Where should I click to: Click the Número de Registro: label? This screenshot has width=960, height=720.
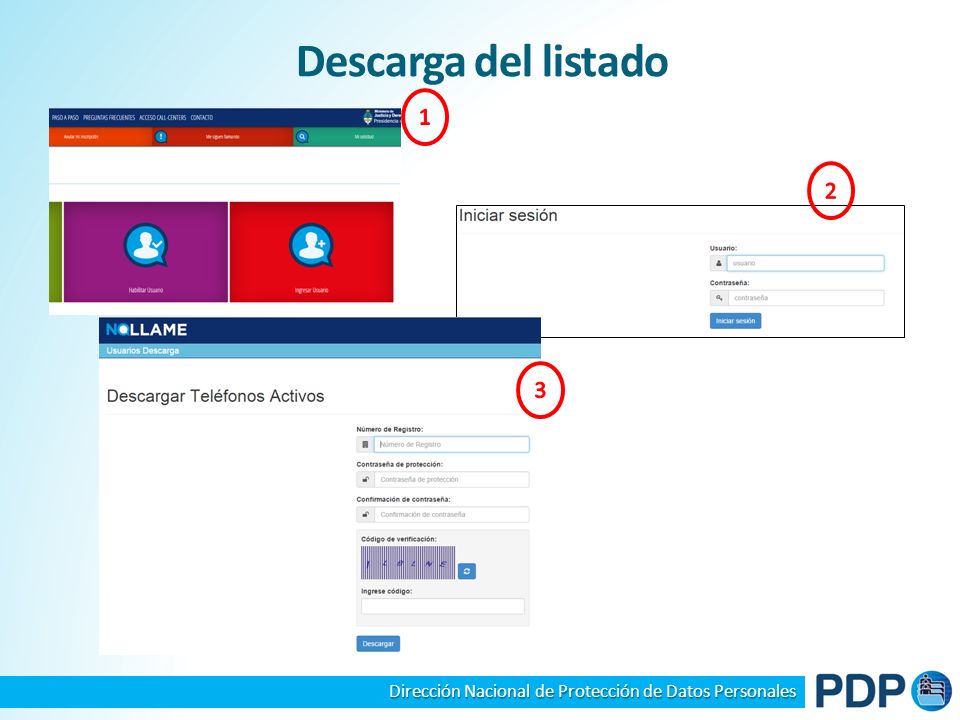coord(389,429)
